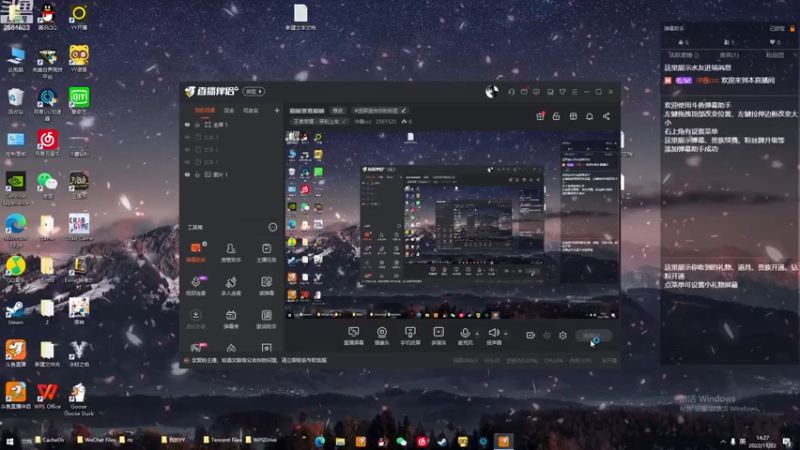800x450 pixels.
Task: Add a 多媒体 media source
Action: click(x=438, y=336)
